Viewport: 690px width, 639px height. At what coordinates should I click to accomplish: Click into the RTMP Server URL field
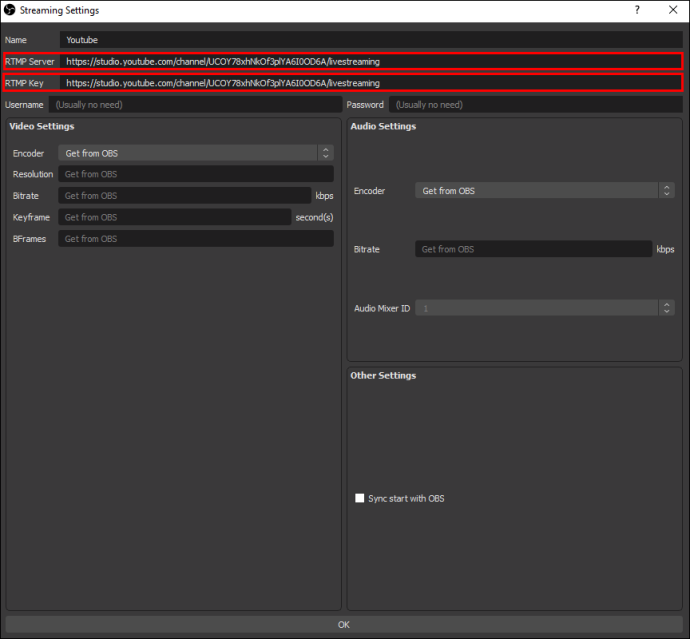point(371,62)
